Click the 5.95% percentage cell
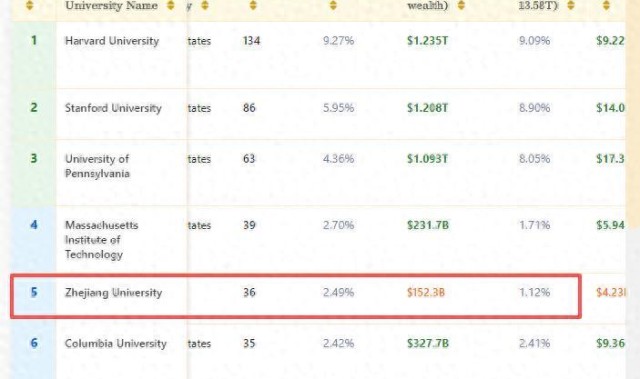The height and width of the screenshot is (379, 640). 338,108
